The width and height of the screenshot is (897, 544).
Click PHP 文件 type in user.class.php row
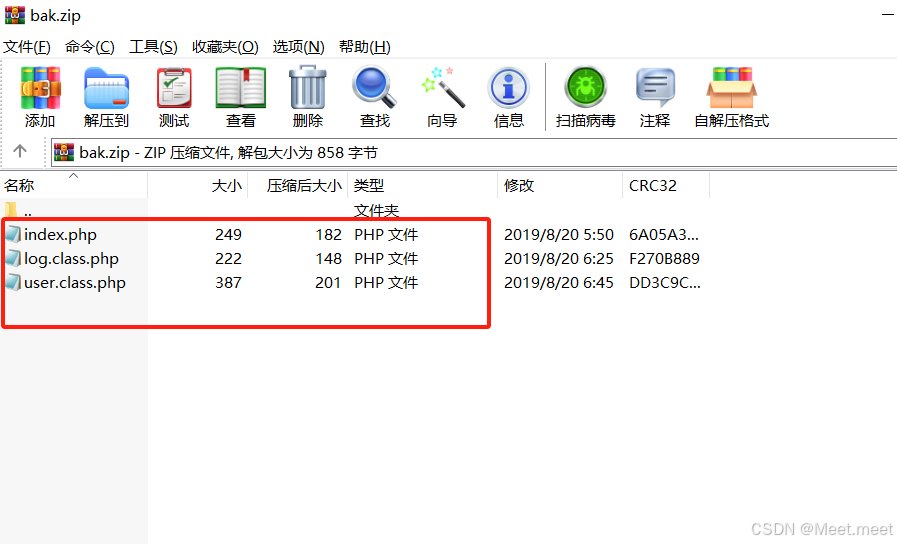tap(386, 283)
